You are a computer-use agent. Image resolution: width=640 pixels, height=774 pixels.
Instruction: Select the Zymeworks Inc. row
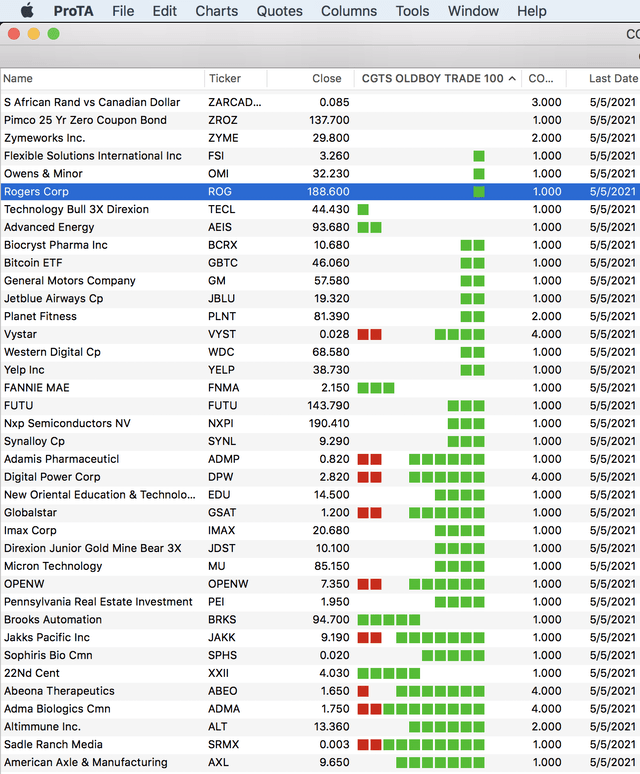[x=320, y=138]
